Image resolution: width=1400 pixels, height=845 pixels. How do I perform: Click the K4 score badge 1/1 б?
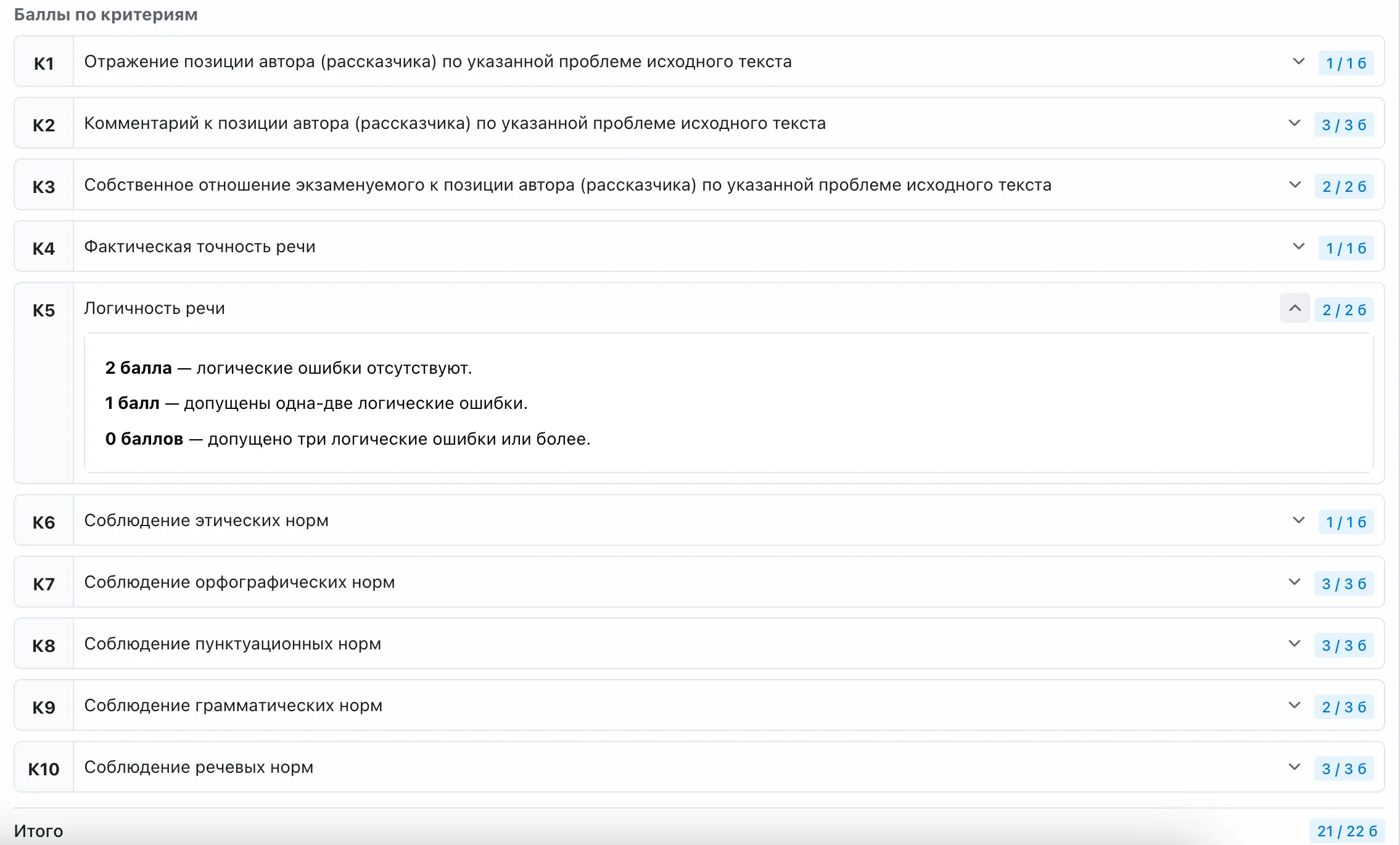click(1346, 248)
